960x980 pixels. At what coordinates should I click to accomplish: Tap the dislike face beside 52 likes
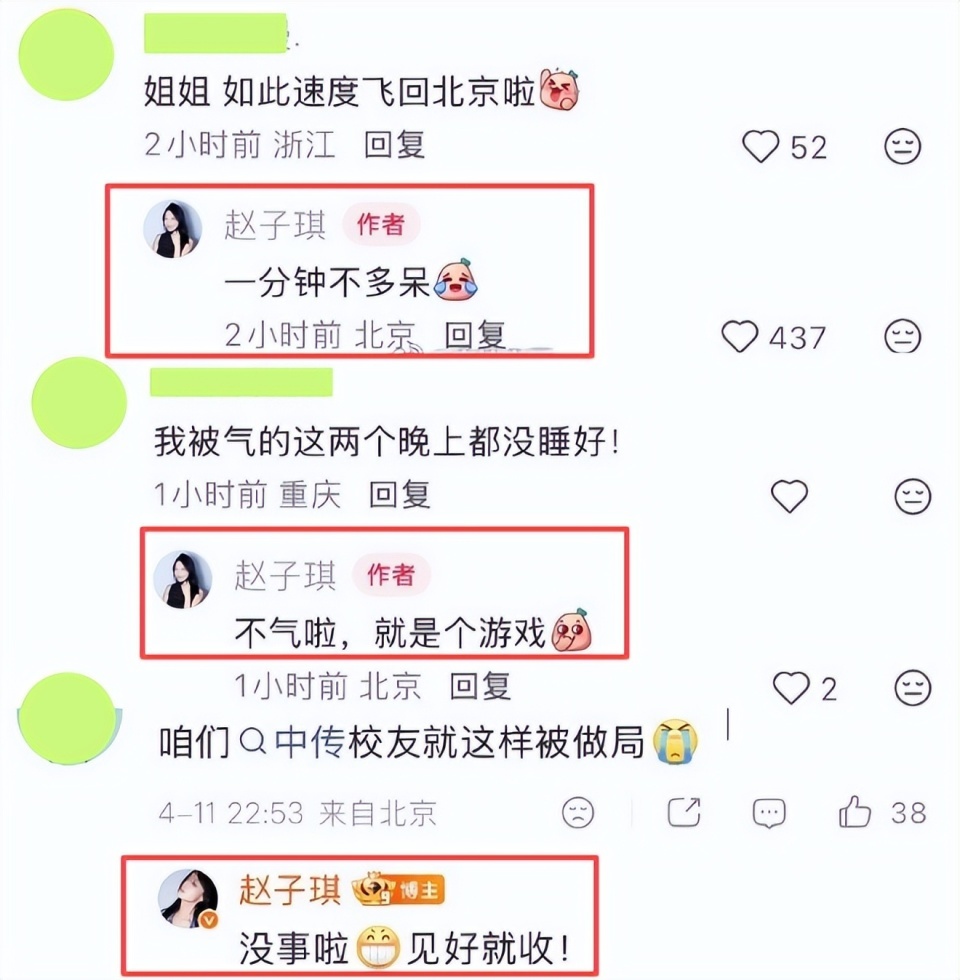(902, 146)
